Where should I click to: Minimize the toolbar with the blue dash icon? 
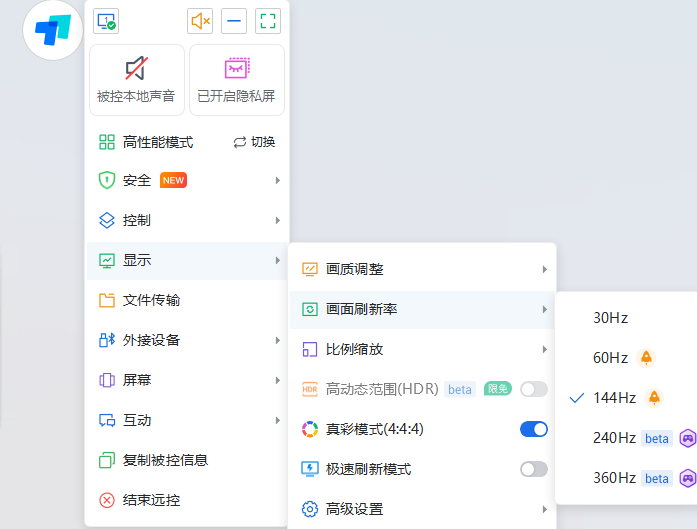tap(234, 21)
